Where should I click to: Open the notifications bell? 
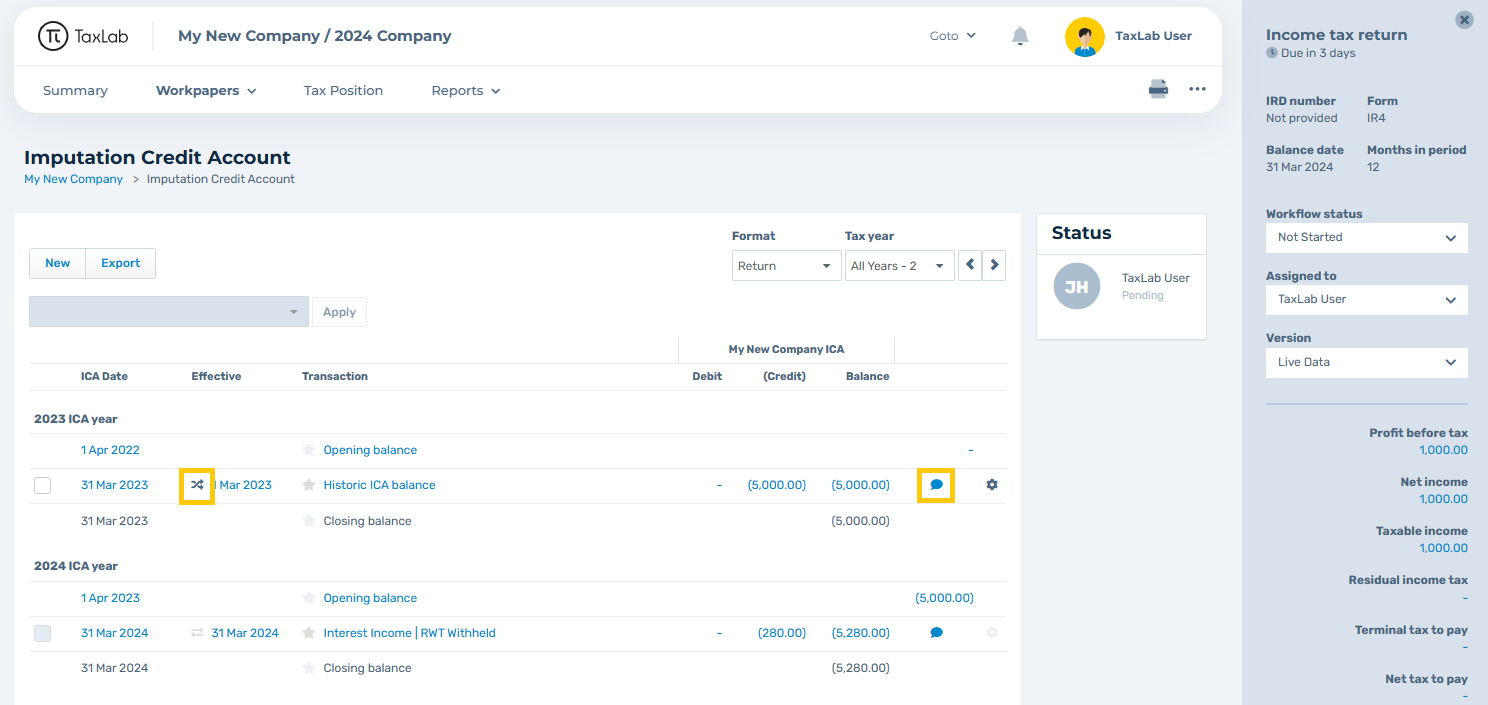pos(1020,36)
